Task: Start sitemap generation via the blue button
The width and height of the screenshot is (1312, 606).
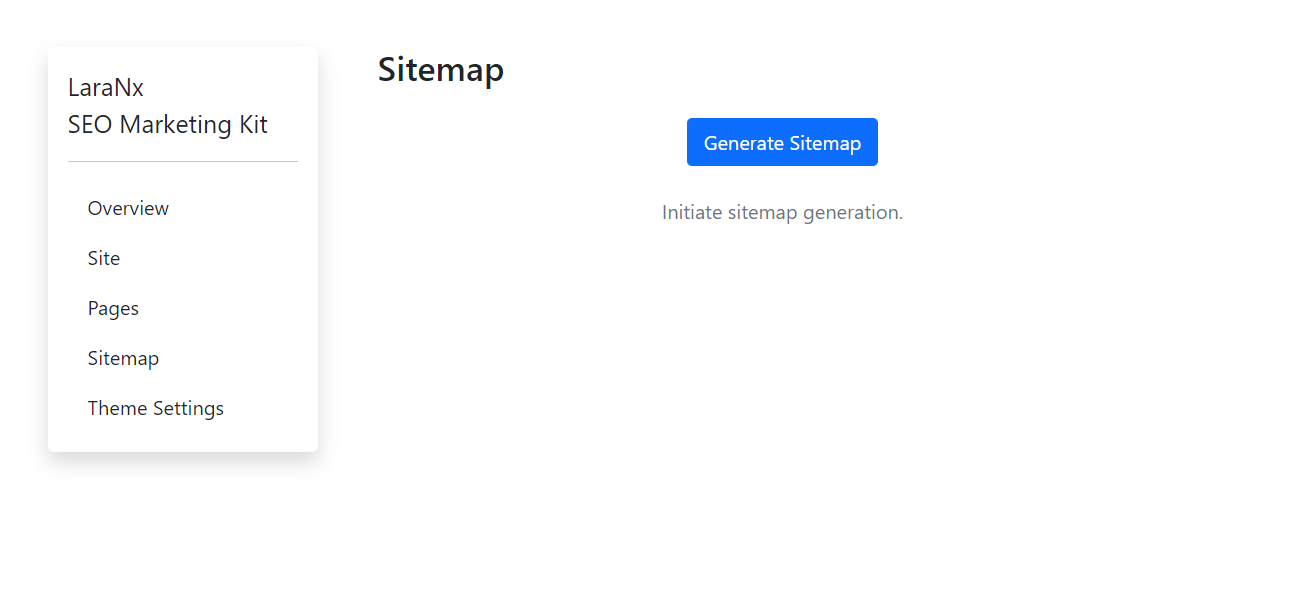Action: [x=782, y=142]
